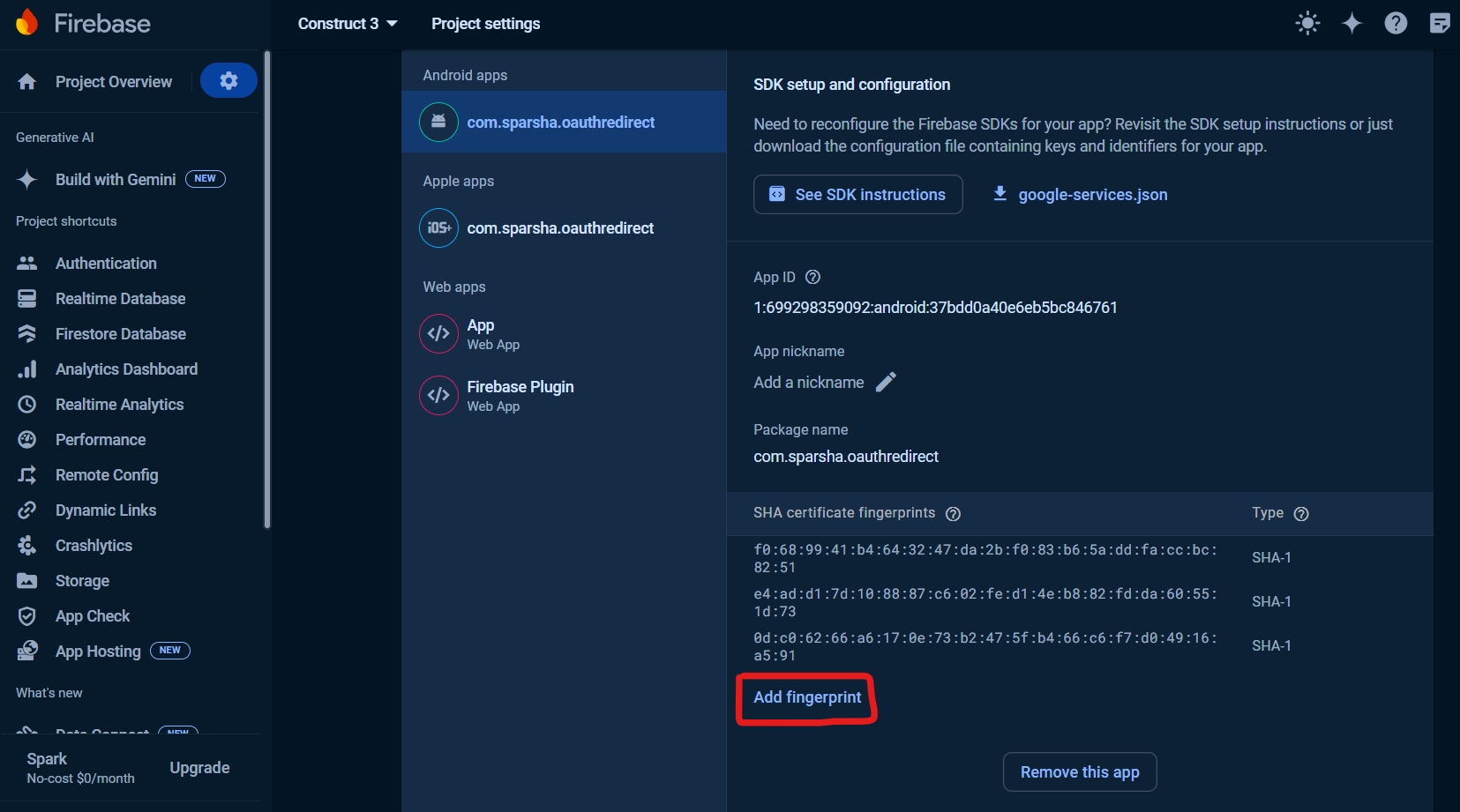Click the Spark No-cost plan label

(80, 768)
